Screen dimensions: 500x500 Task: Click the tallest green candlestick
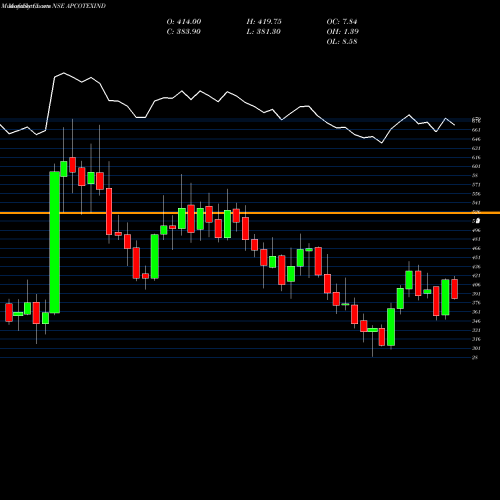pos(55,242)
